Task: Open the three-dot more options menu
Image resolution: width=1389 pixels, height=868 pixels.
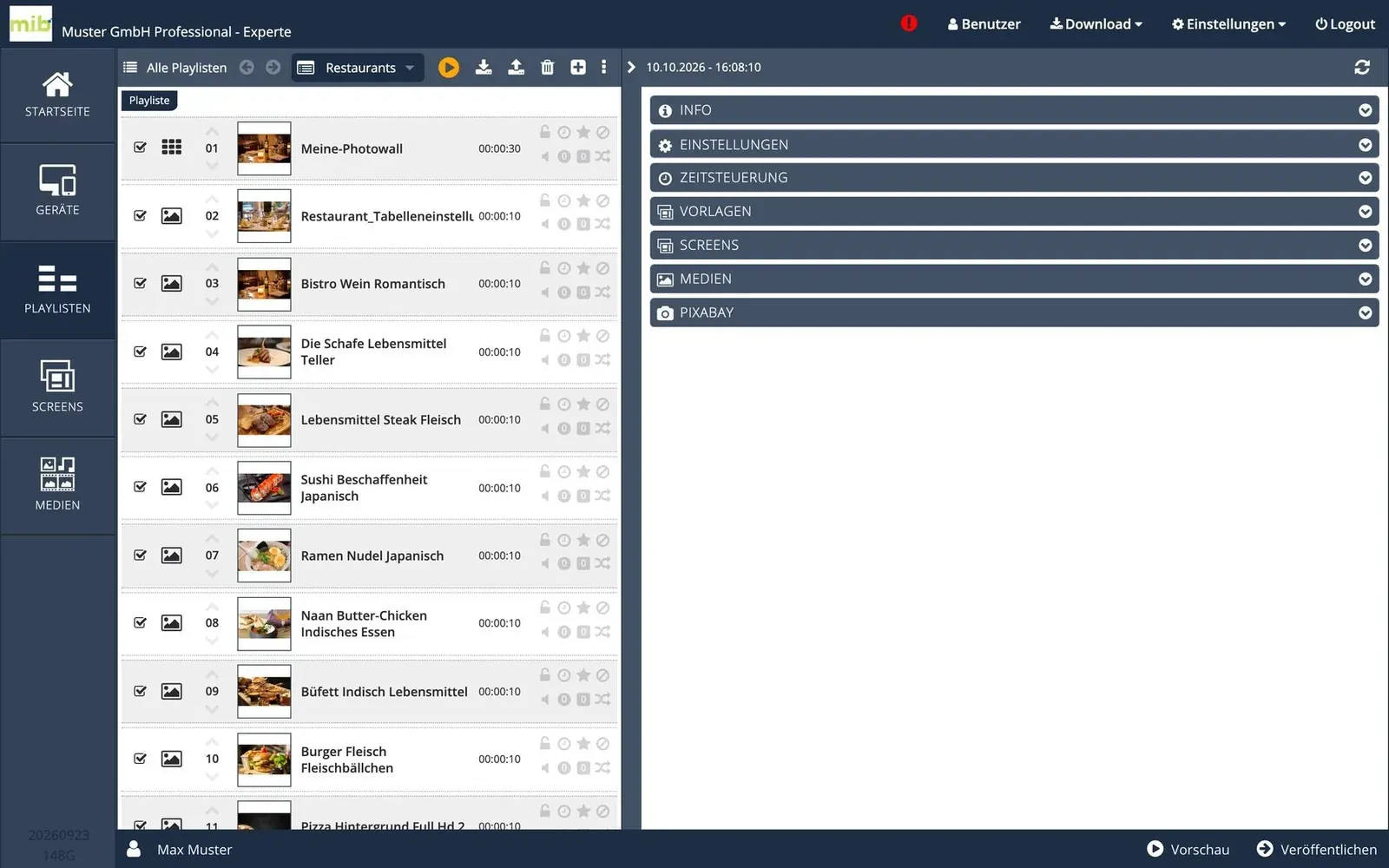Action: click(x=604, y=68)
